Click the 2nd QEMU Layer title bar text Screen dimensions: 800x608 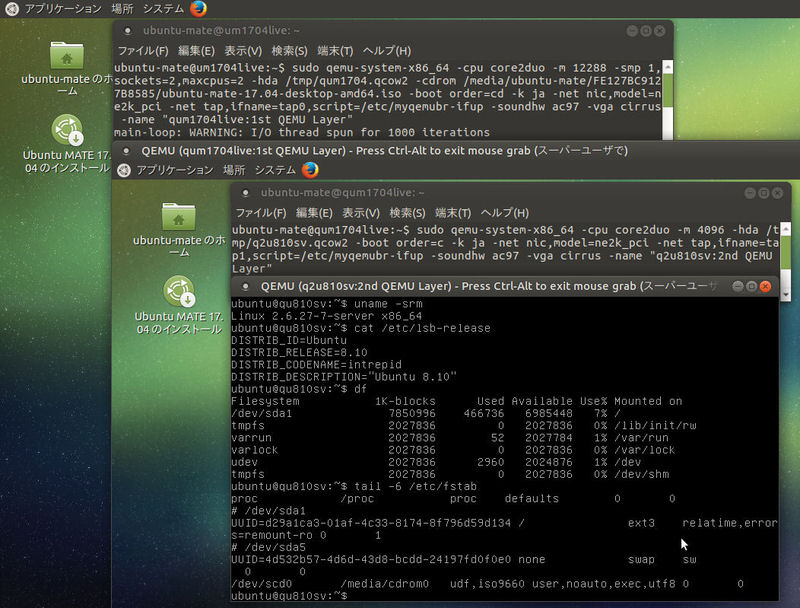[x=489, y=286]
